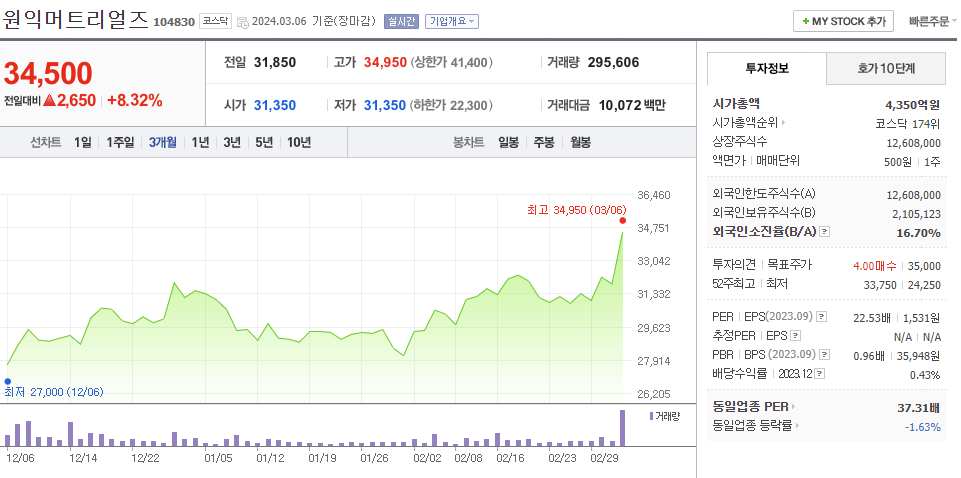Show the 일봉 candle chart

click(509, 143)
